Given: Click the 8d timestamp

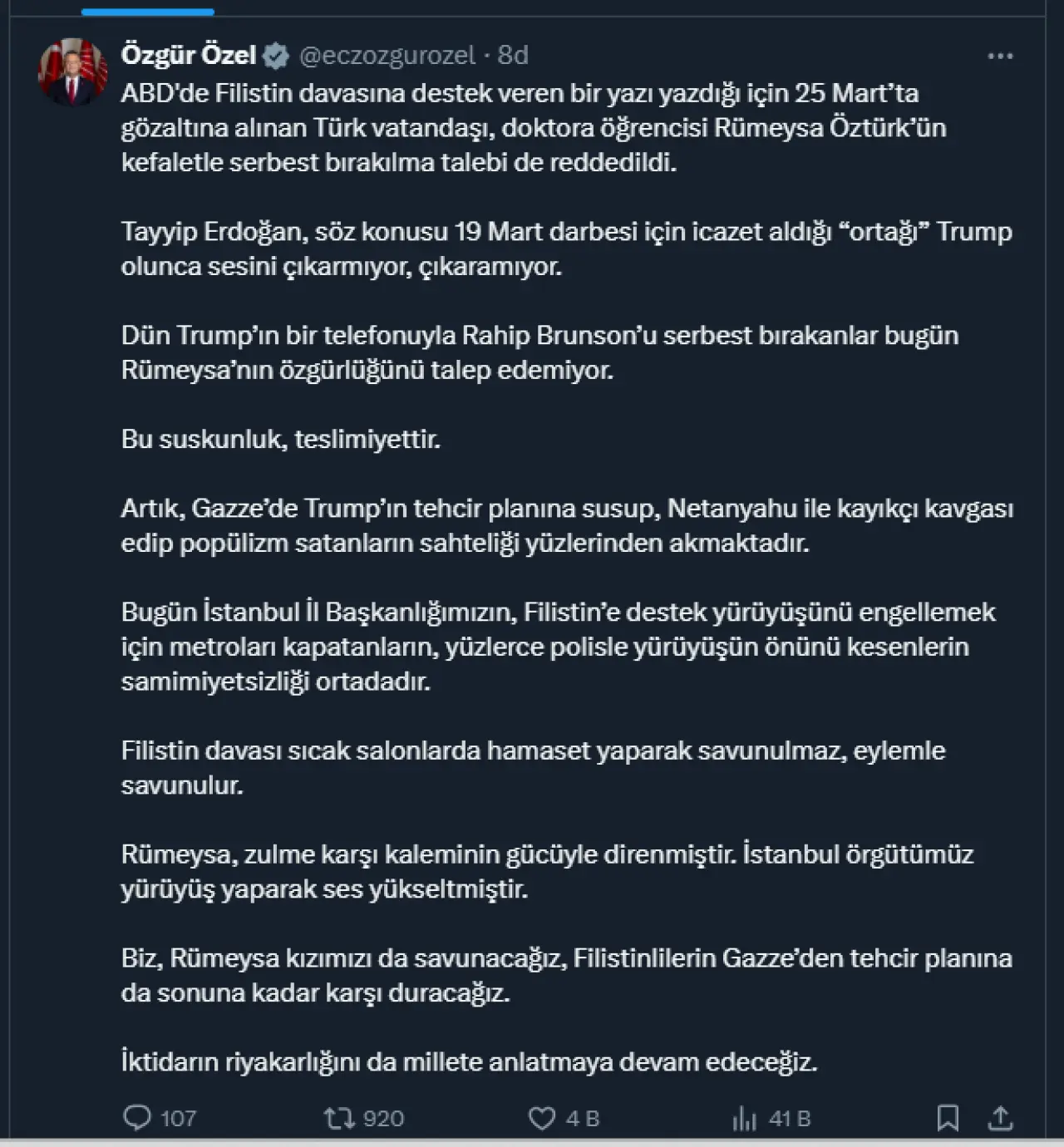Looking at the screenshot, I should [x=513, y=55].
